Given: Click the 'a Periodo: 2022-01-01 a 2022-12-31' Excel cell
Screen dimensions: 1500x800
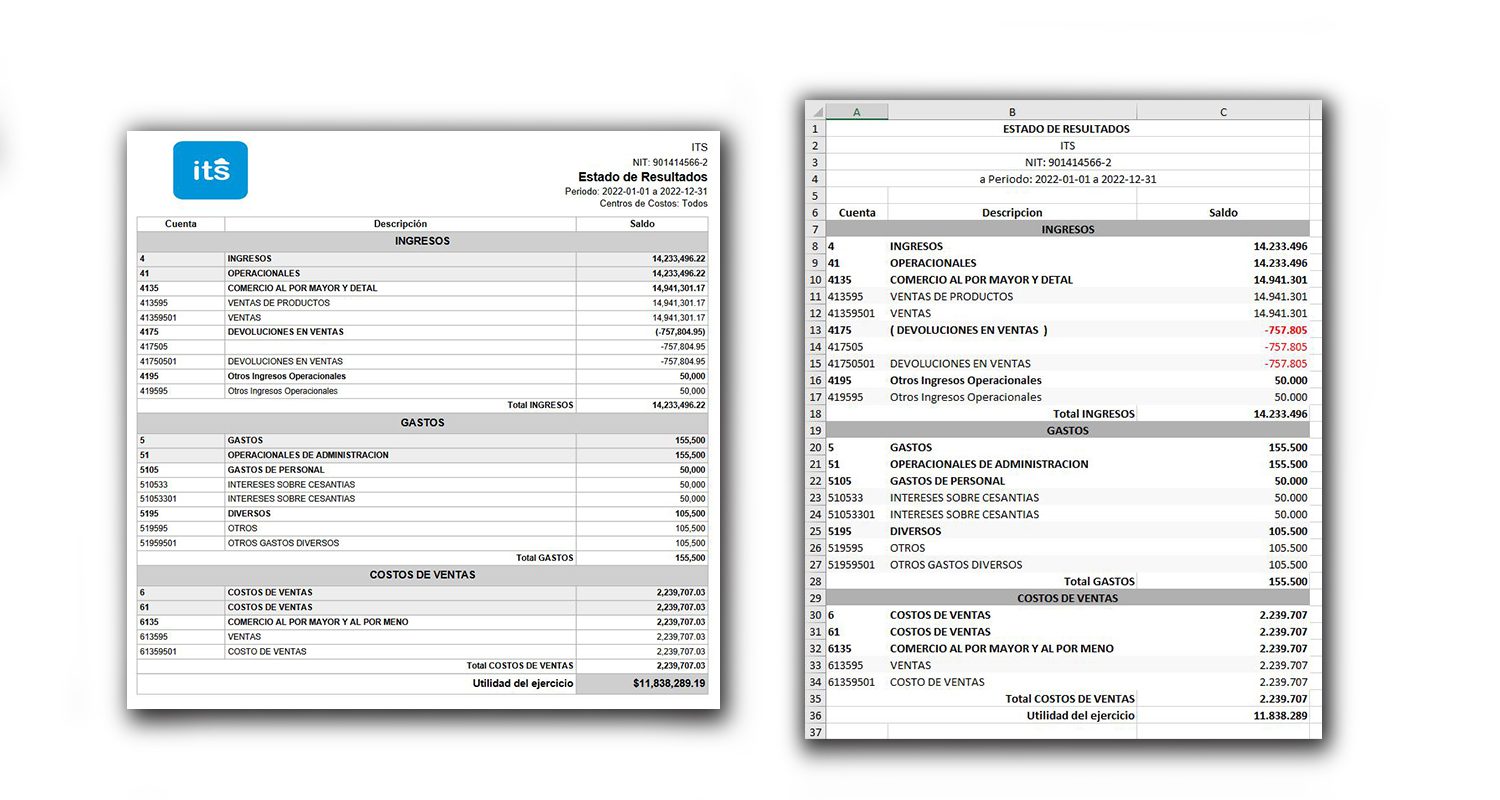Looking at the screenshot, I should (x=1066, y=179).
